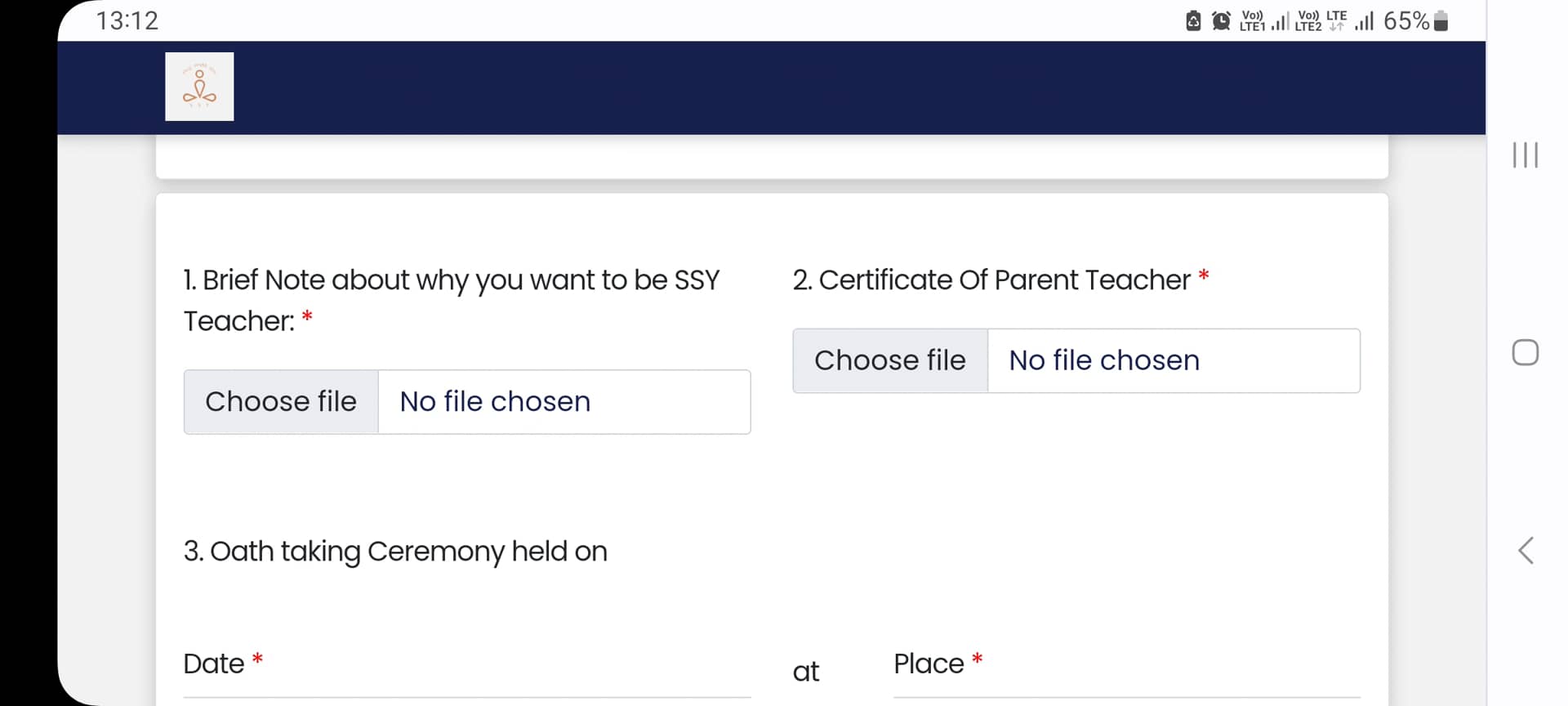
Task: Click the 'Certificate Of Parent Teacher' label
Action: tap(991, 279)
